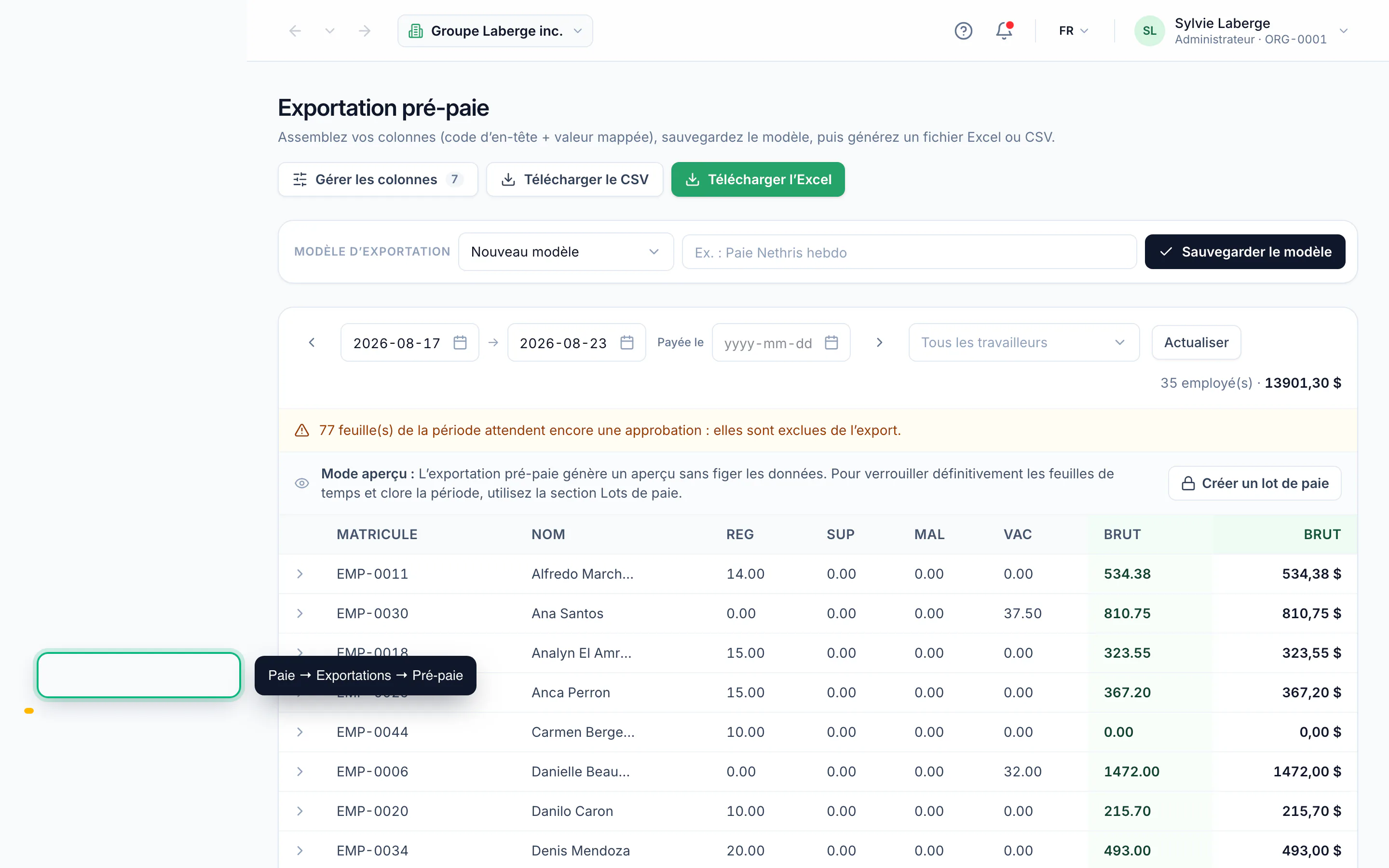Expand row EMP-0006 Danielle Beau...
This screenshot has width=1389, height=868.
300,772
